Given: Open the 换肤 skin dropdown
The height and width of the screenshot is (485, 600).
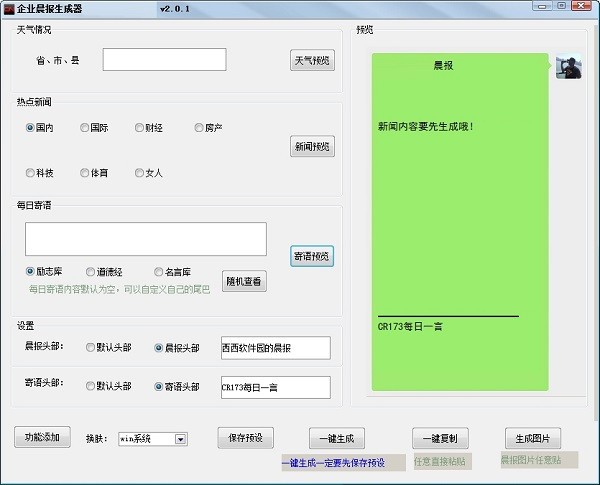Looking at the screenshot, I should coord(181,438).
